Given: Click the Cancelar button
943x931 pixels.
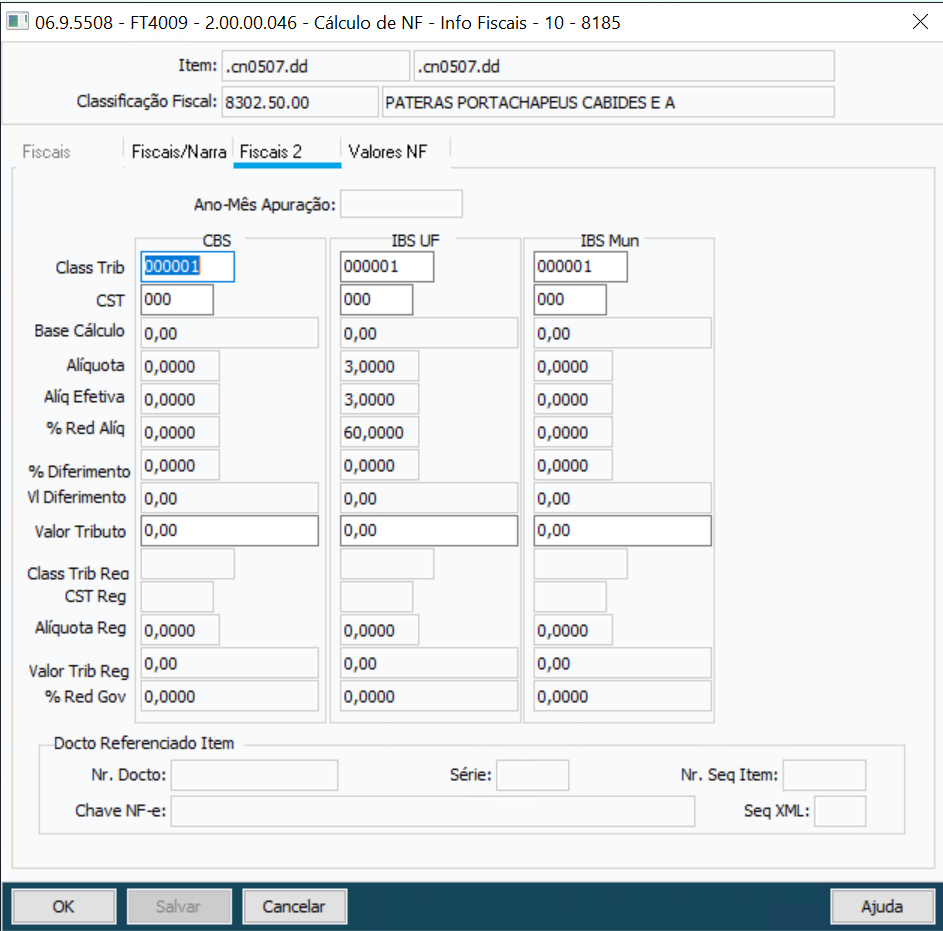Looking at the screenshot, I should click(x=294, y=906).
